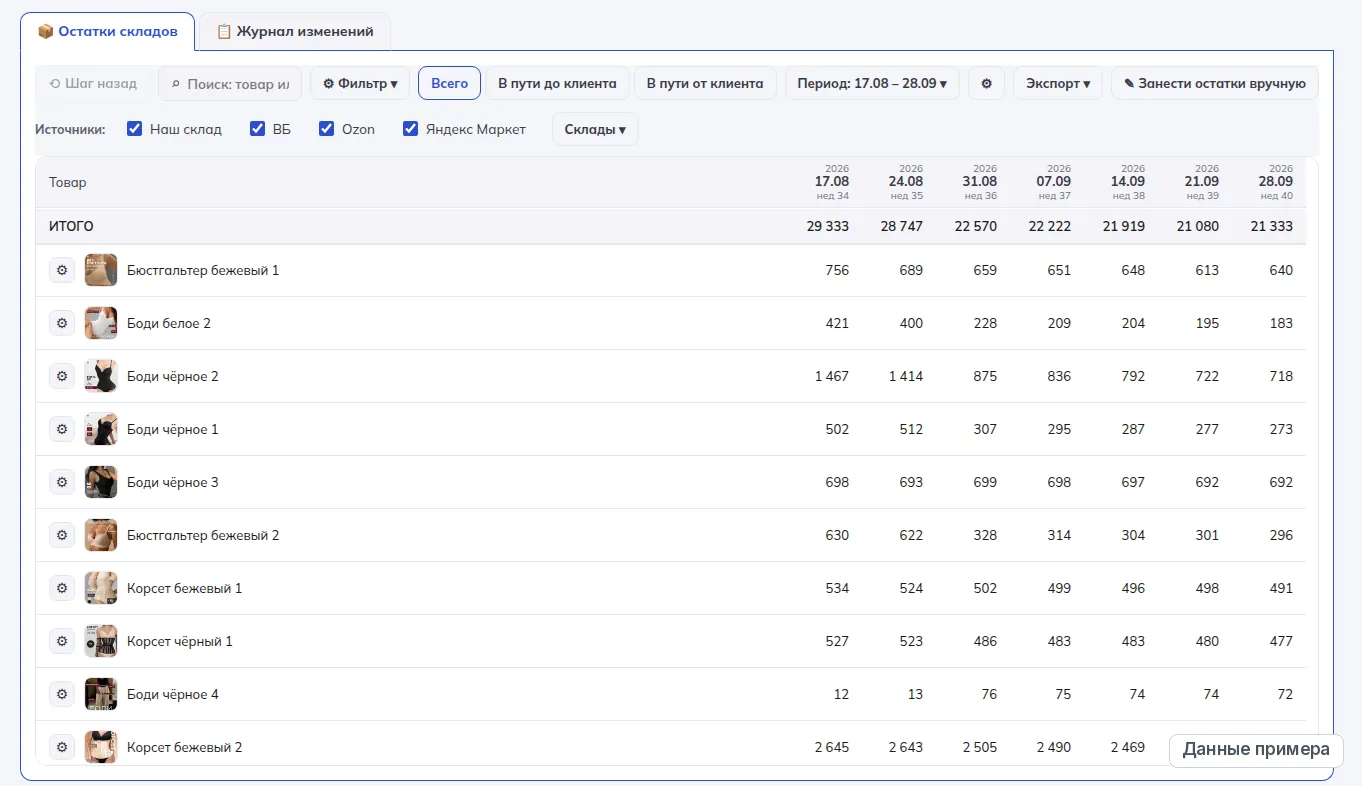1362x786 pixels.
Task: Open settings gear for Бюстгальтер бежевый 2
Action: (x=62, y=535)
